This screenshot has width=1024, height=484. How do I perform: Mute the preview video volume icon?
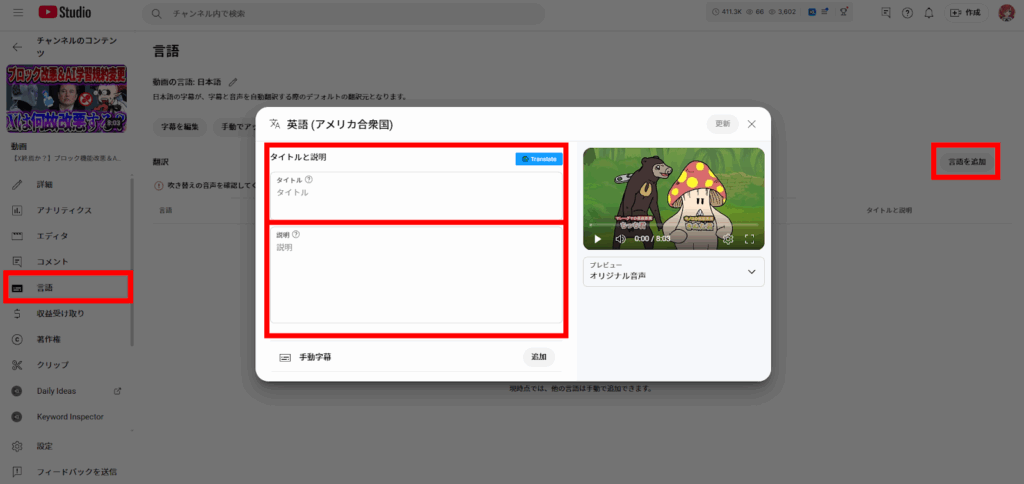pos(620,239)
